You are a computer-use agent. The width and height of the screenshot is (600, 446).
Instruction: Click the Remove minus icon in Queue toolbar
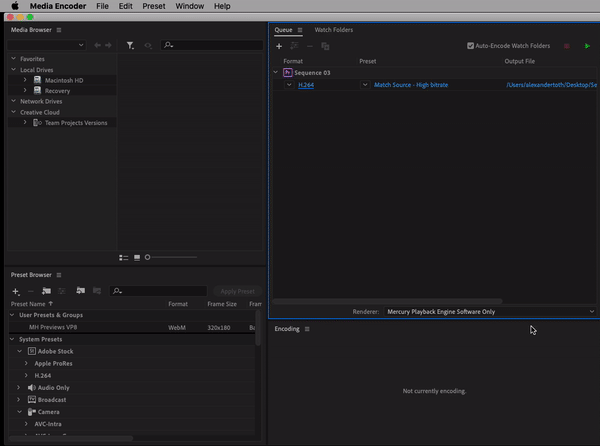coord(310,46)
